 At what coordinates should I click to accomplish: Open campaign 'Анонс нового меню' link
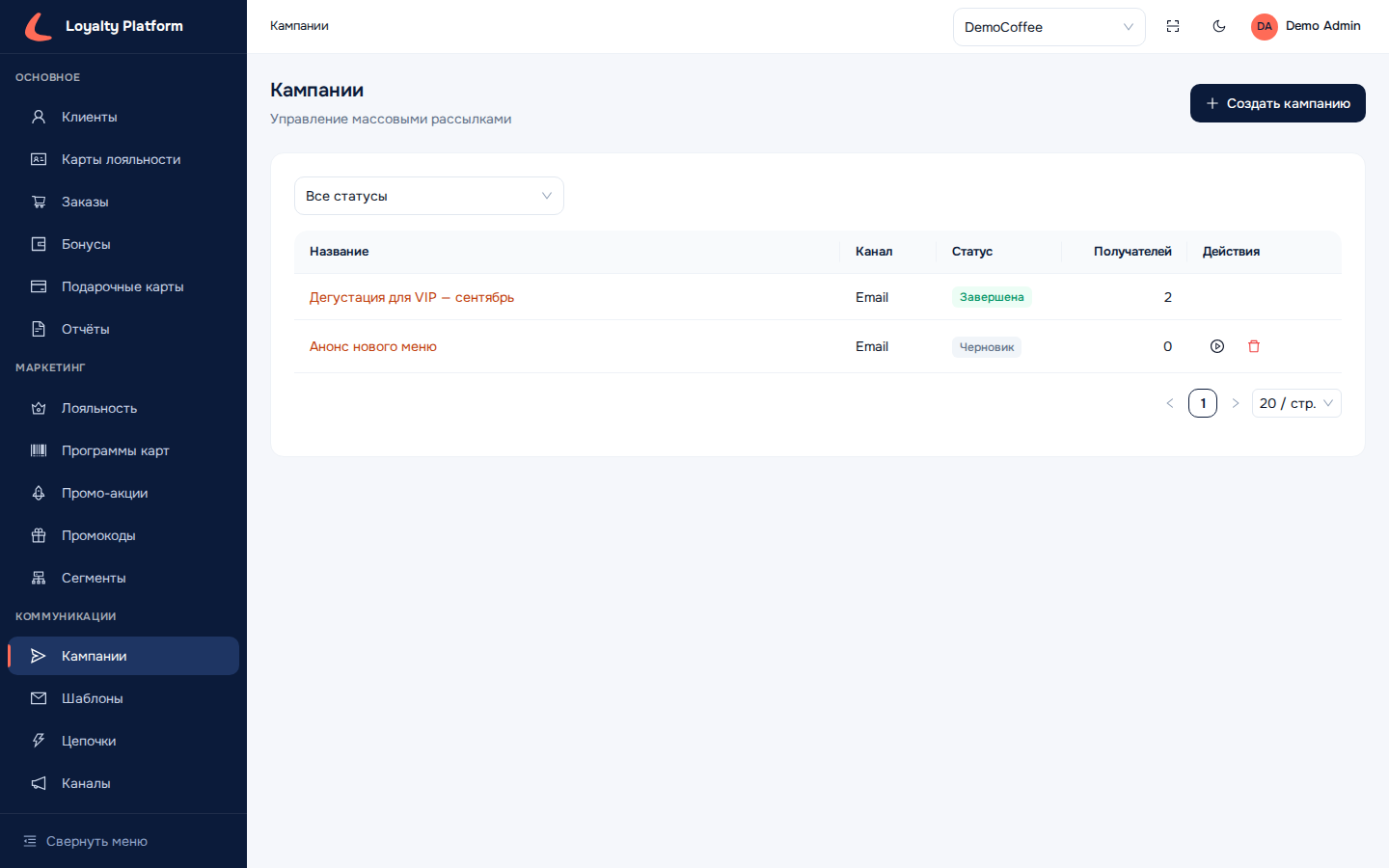(373, 346)
